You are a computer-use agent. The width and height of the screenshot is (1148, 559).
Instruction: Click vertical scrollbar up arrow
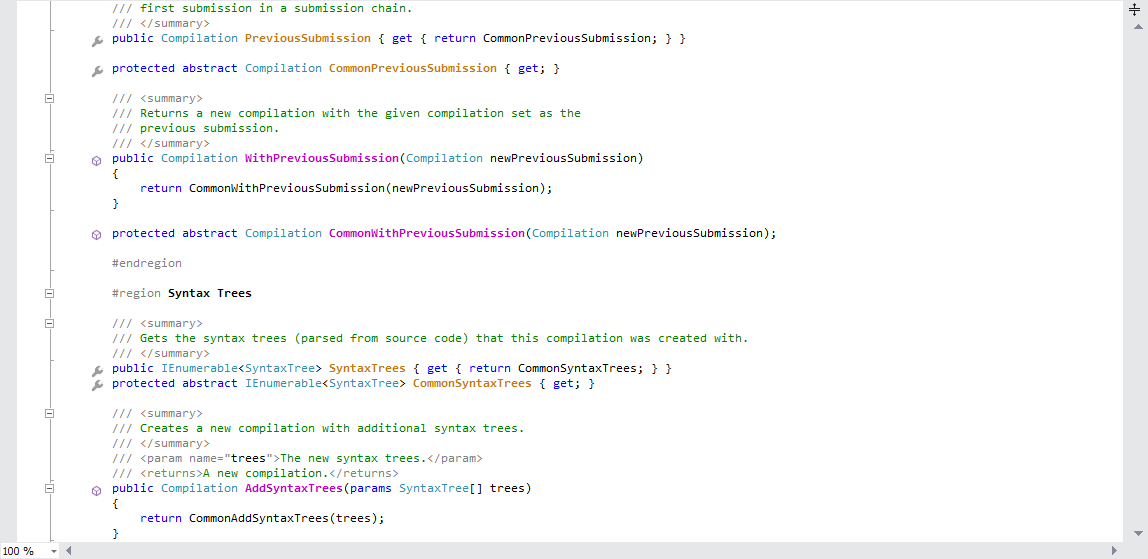tap(1137, 27)
